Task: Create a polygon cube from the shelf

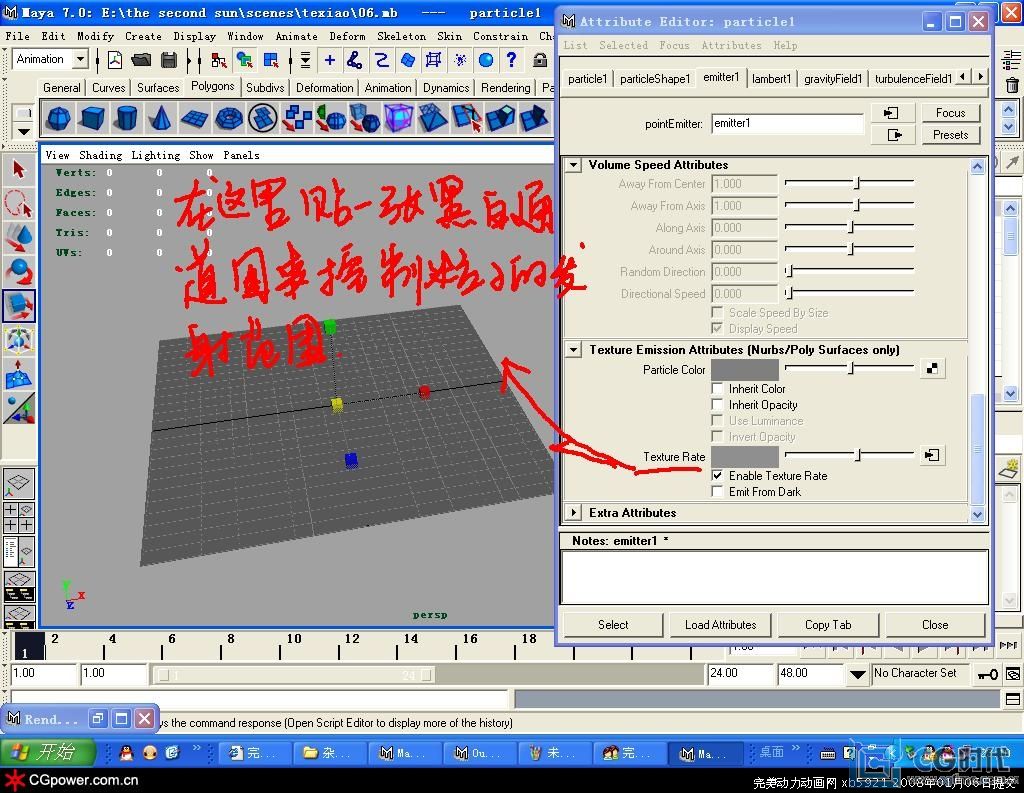Action: tap(92, 118)
